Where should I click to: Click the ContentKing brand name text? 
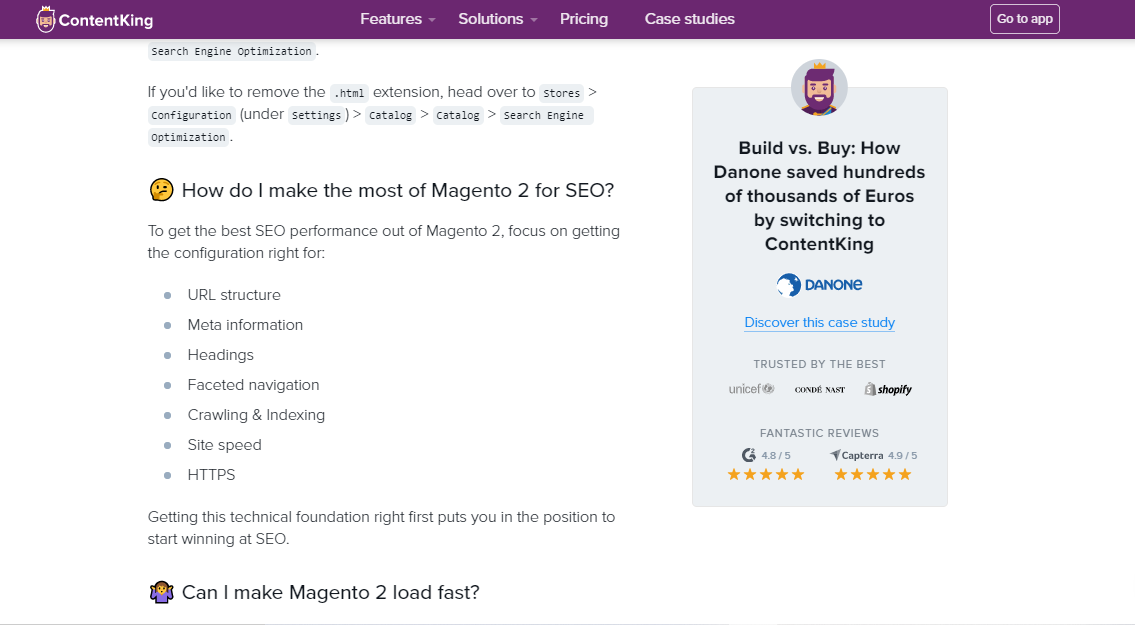click(x=106, y=20)
